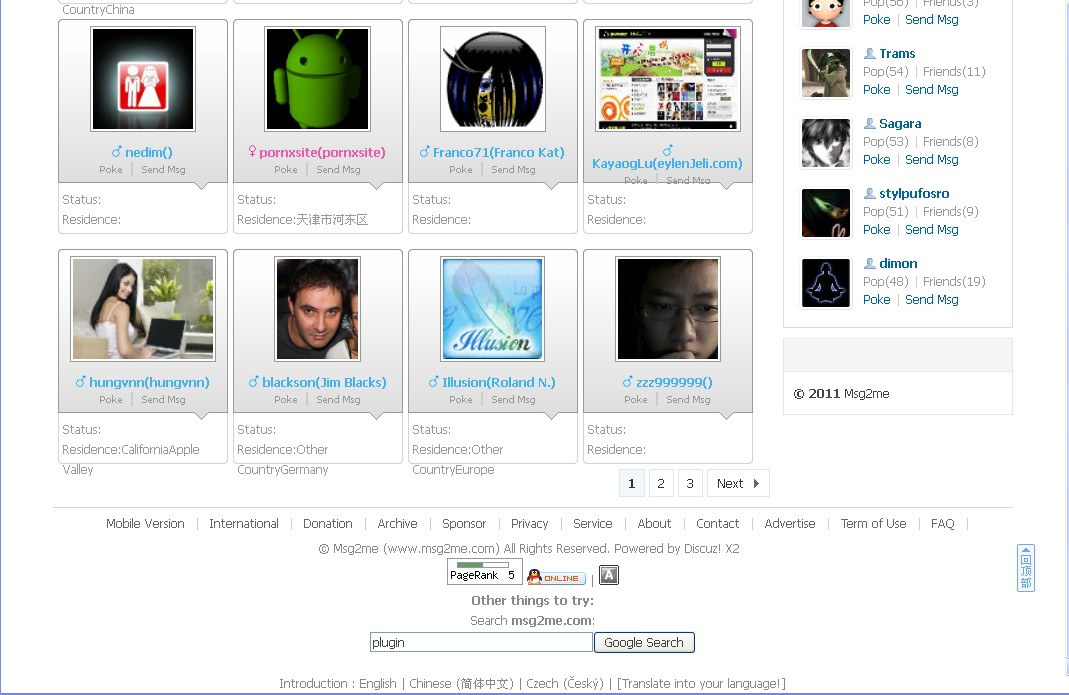Poke Franco71 from his card

point(460,169)
